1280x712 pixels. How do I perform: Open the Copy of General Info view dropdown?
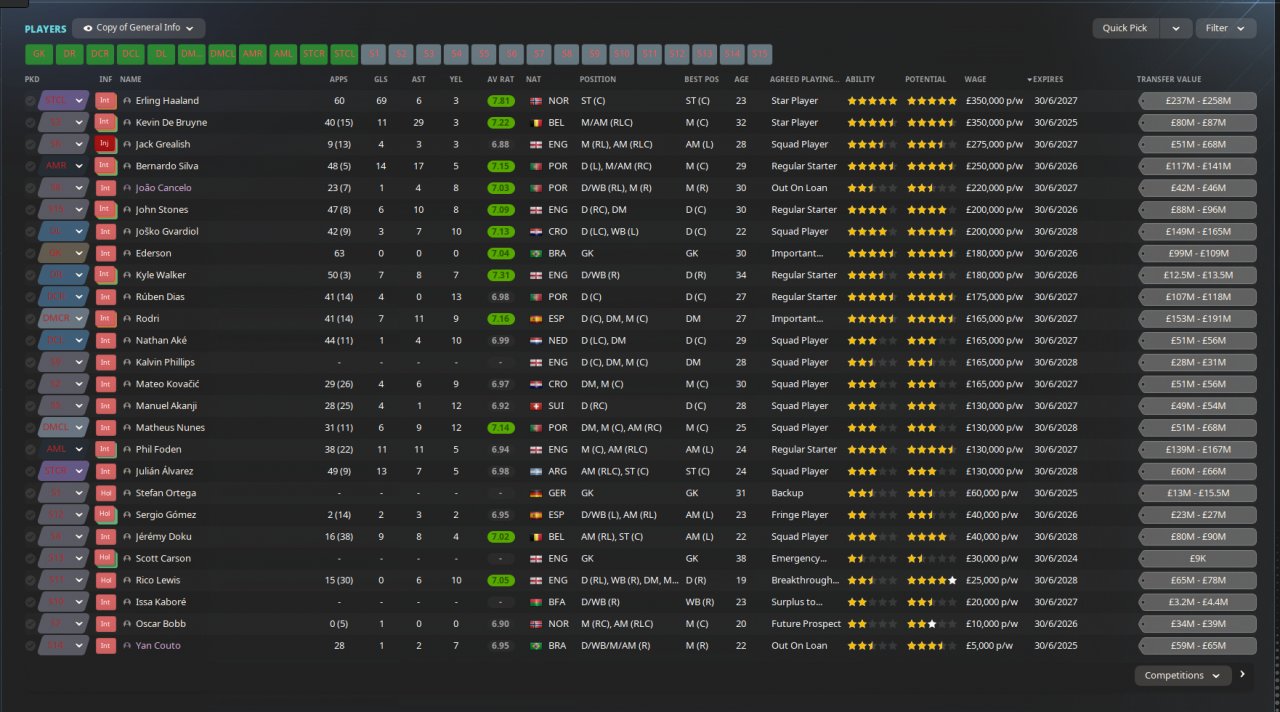coord(139,28)
